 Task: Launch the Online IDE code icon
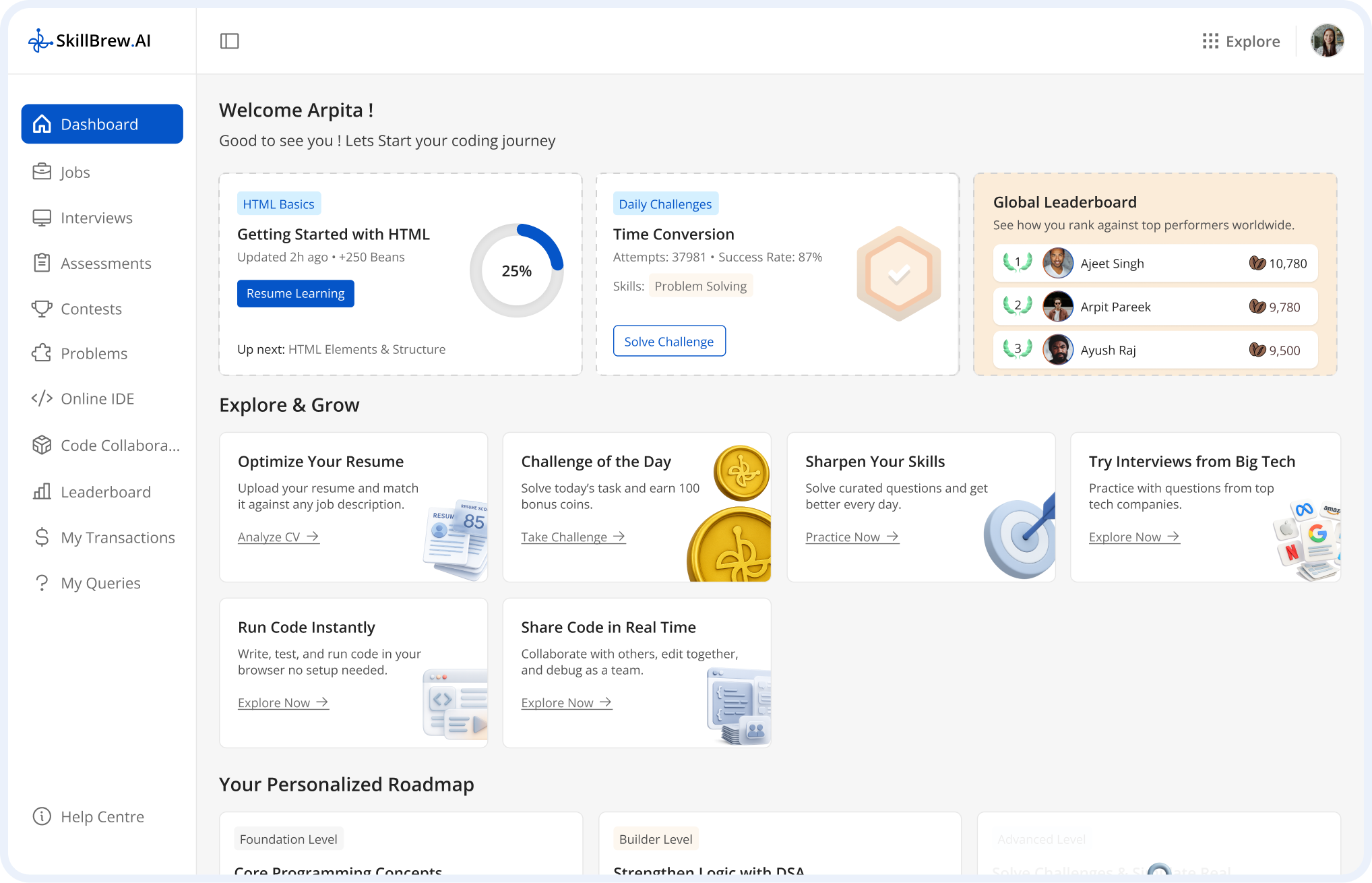pos(42,398)
